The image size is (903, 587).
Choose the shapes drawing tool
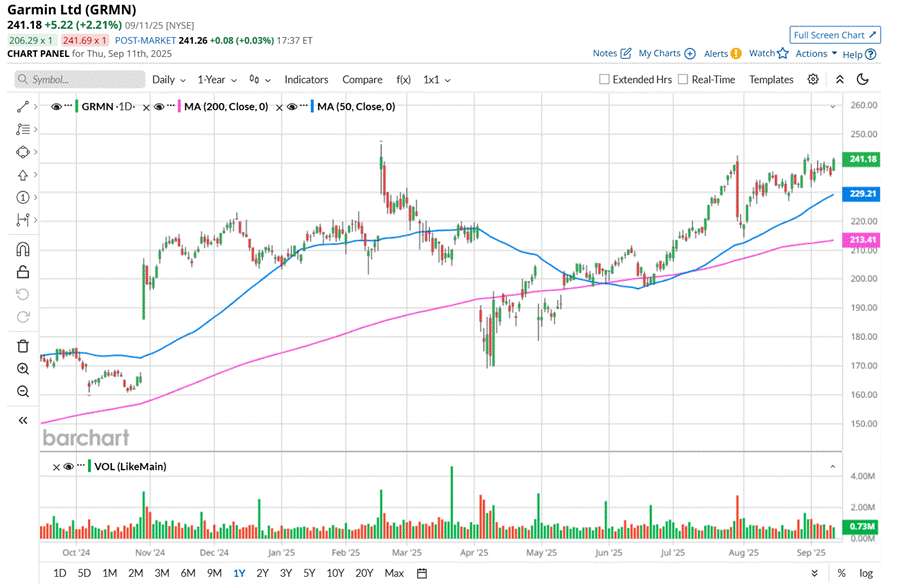pyautogui.click(x=22, y=152)
